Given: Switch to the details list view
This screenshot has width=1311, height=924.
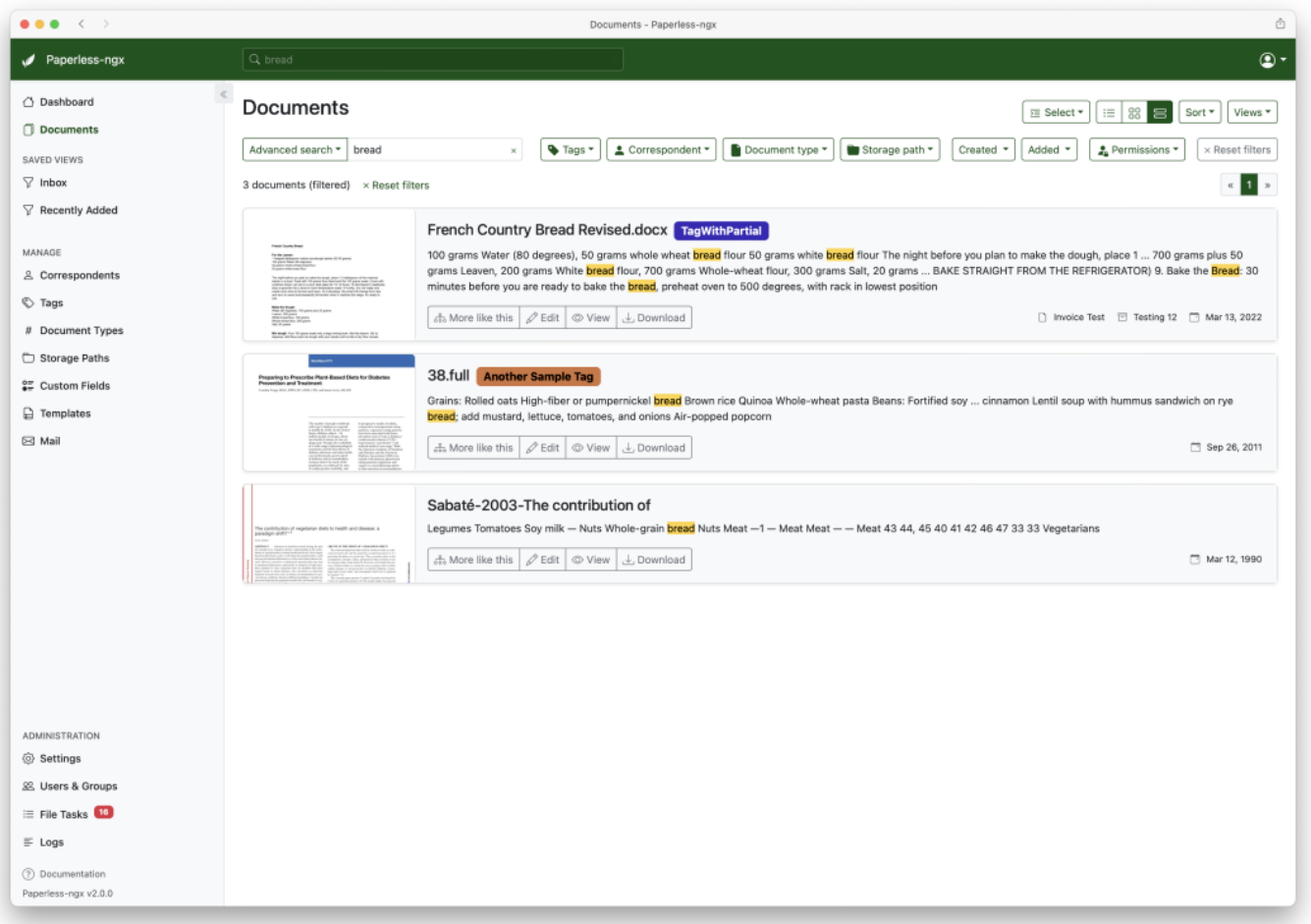Looking at the screenshot, I should click(1109, 112).
